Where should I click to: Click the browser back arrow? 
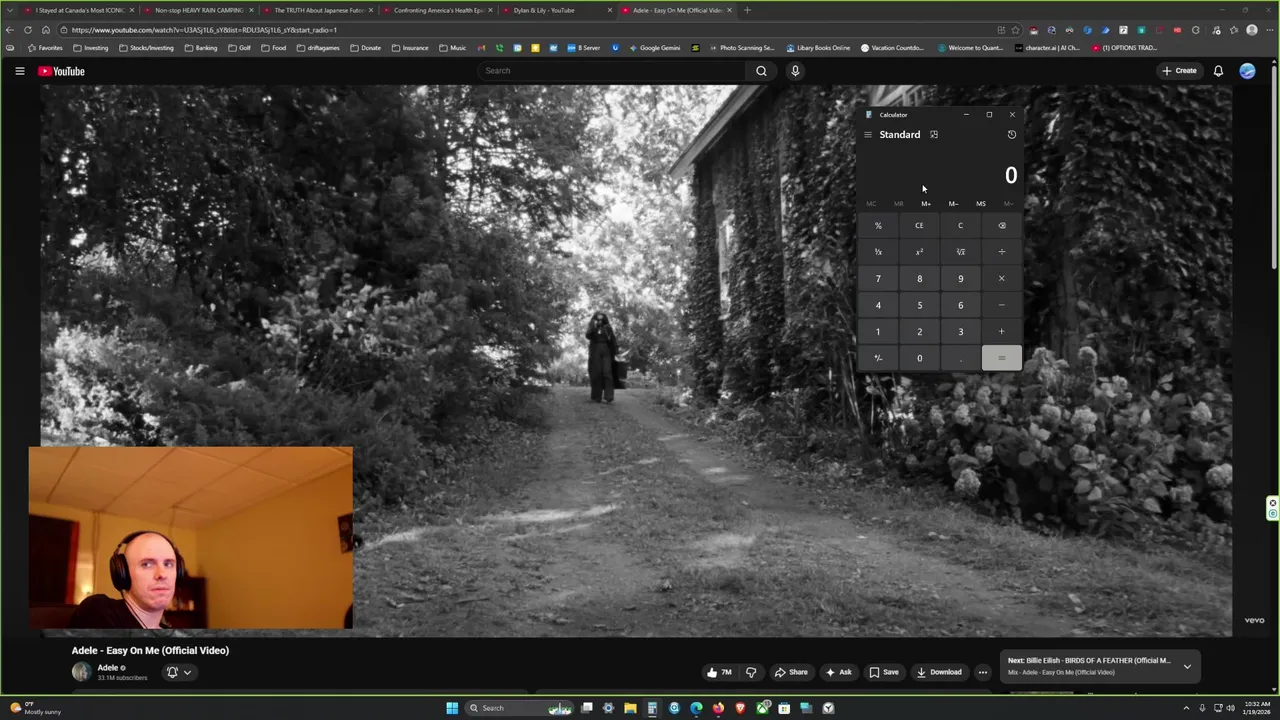click(x=10, y=30)
